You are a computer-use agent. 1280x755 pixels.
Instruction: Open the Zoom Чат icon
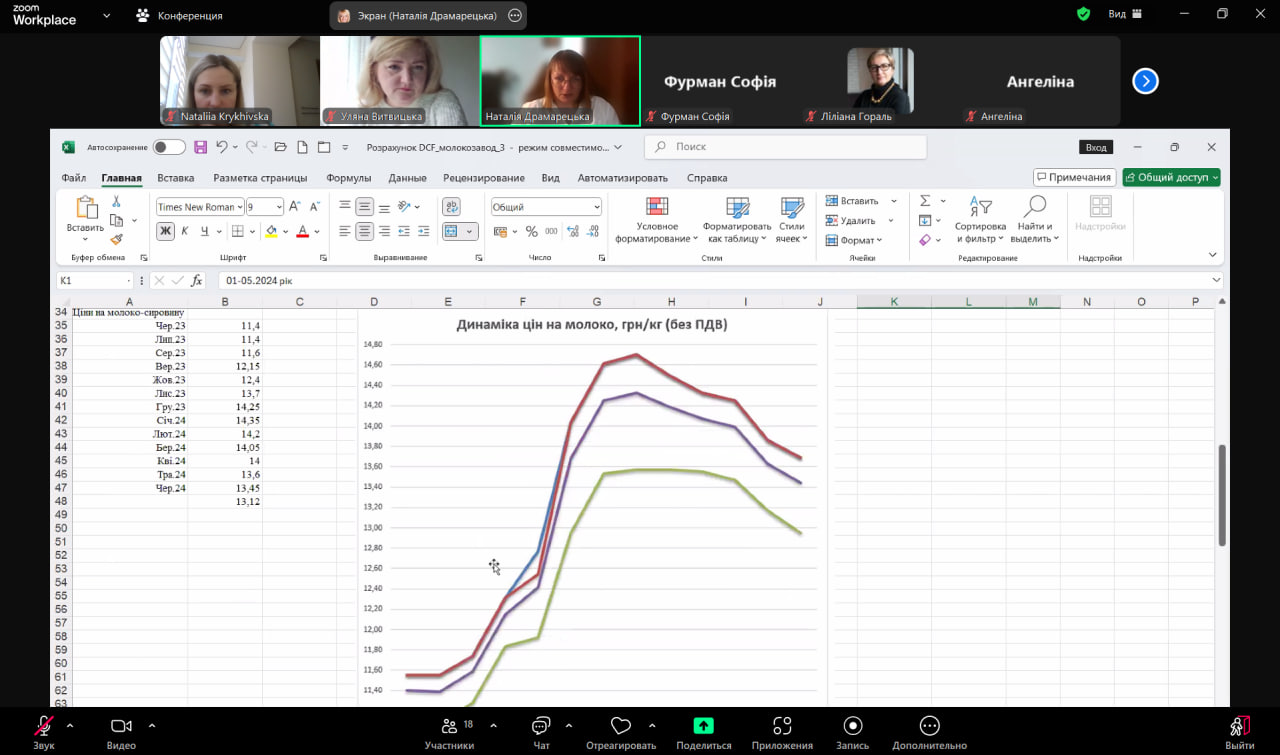pyautogui.click(x=541, y=726)
